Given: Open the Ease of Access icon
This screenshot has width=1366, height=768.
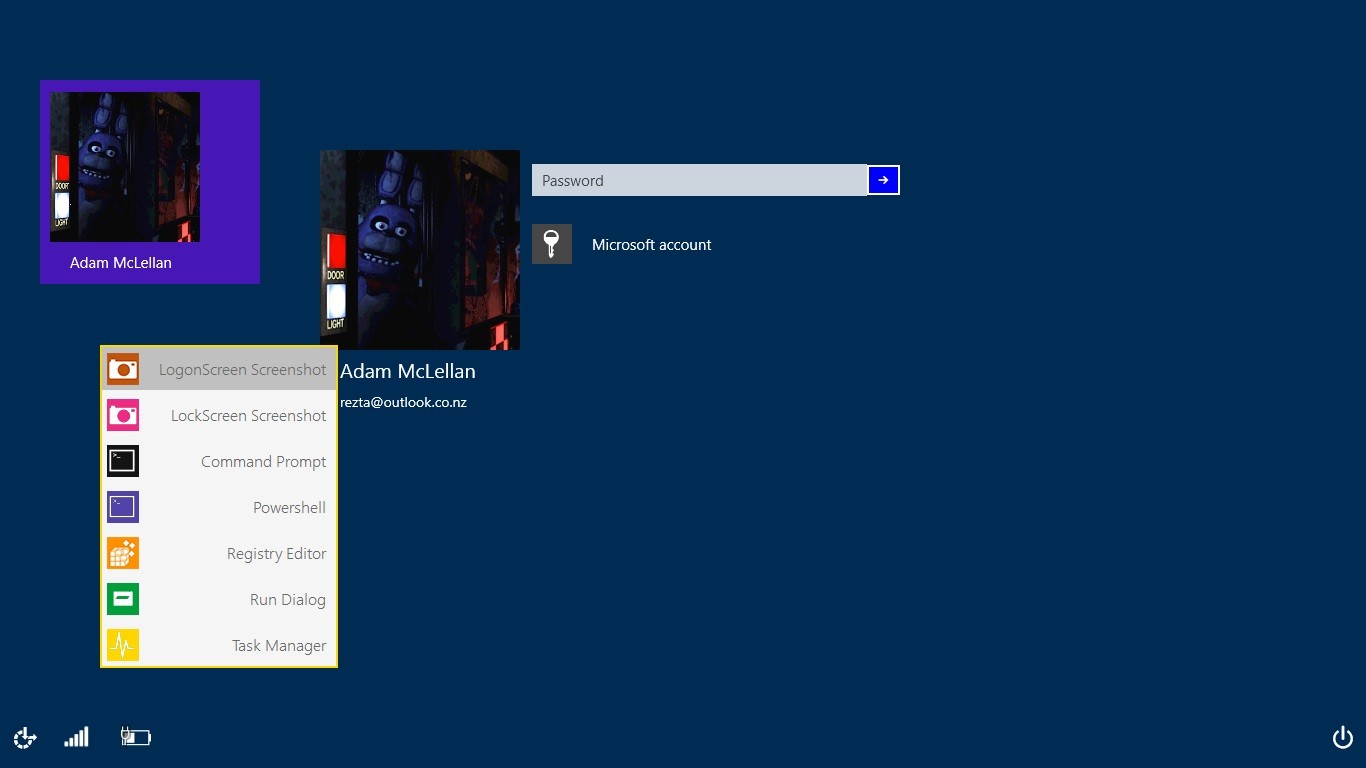Looking at the screenshot, I should [x=25, y=738].
